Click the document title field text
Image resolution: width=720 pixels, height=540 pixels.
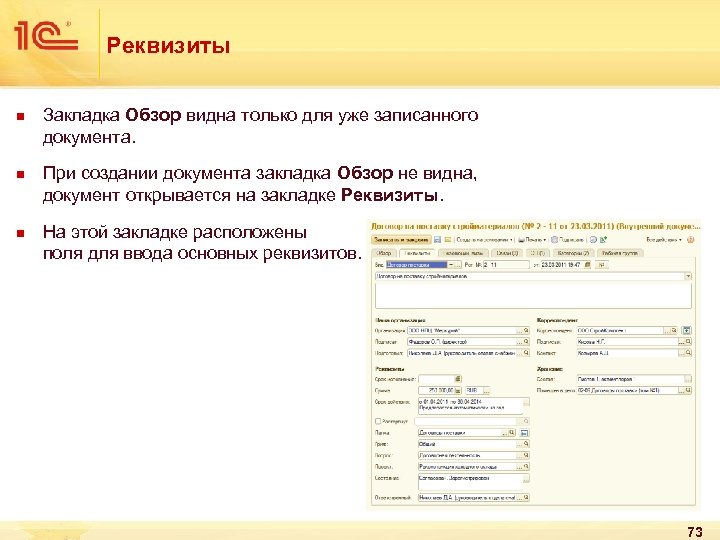pyautogui.click(x=530, y=276)
